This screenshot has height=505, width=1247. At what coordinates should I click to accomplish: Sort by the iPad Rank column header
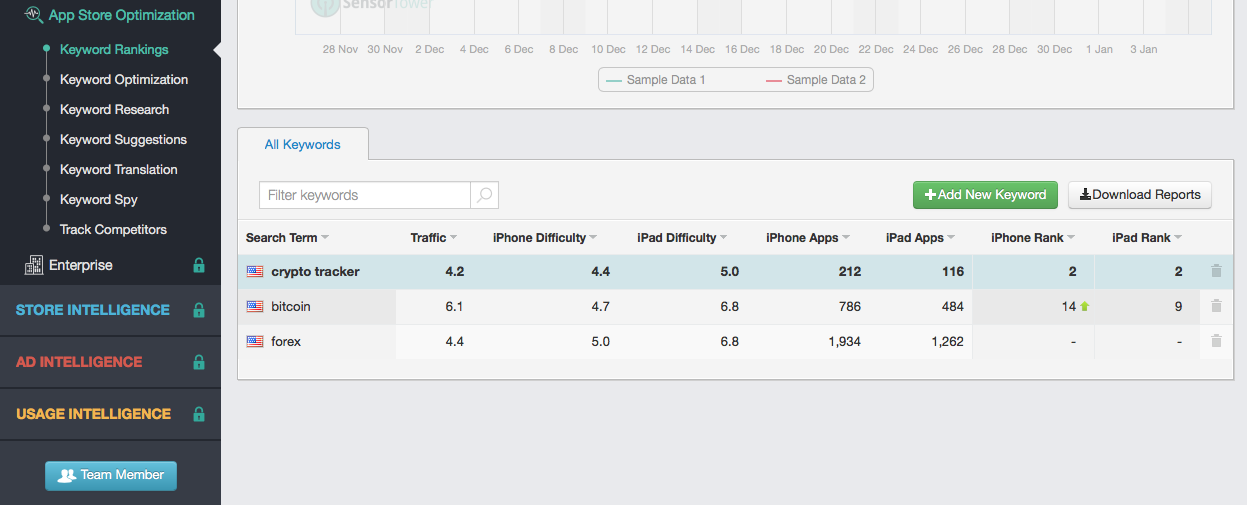1147,238
